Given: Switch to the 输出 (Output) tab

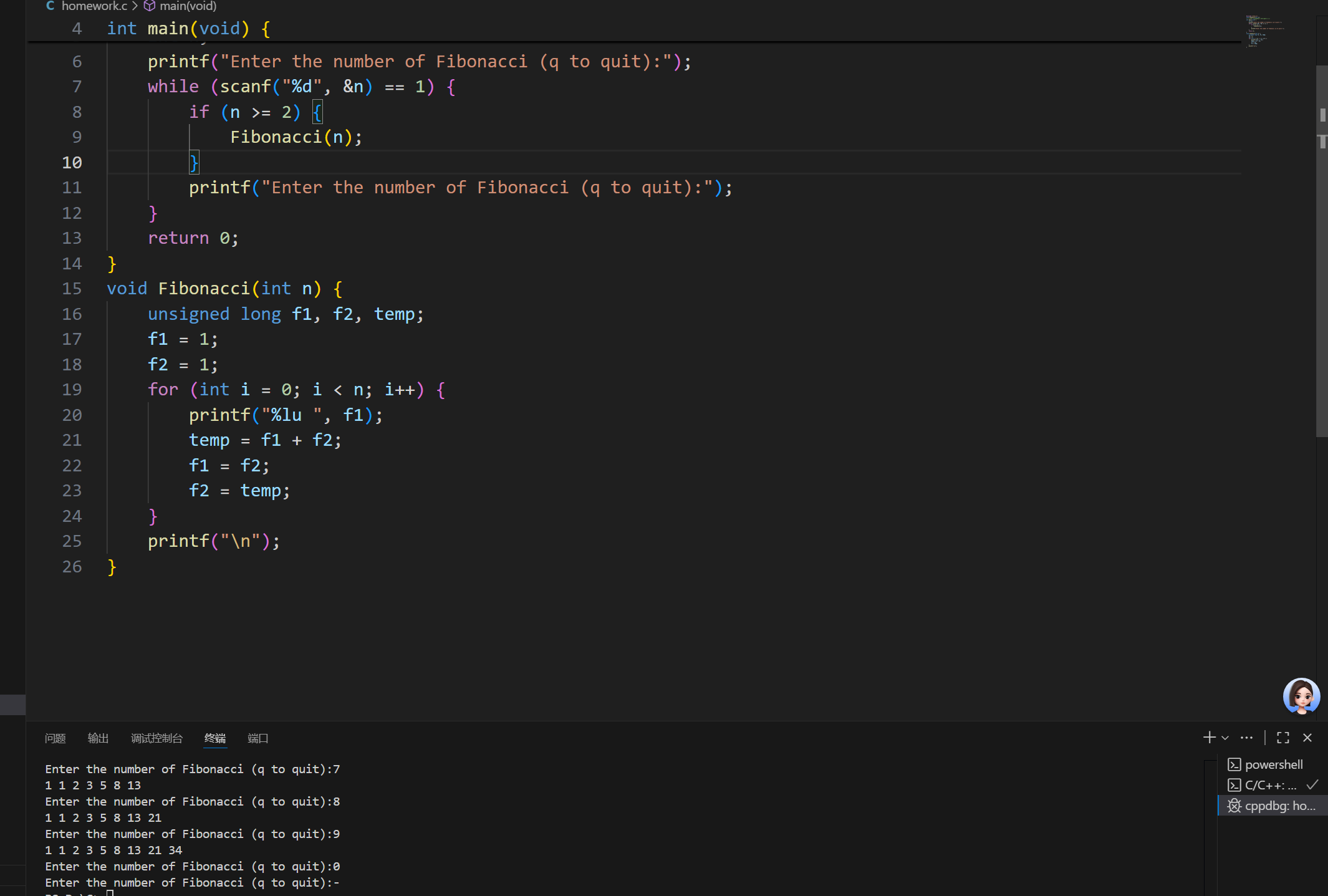Looking at the screenshot, I should point(98,738).
